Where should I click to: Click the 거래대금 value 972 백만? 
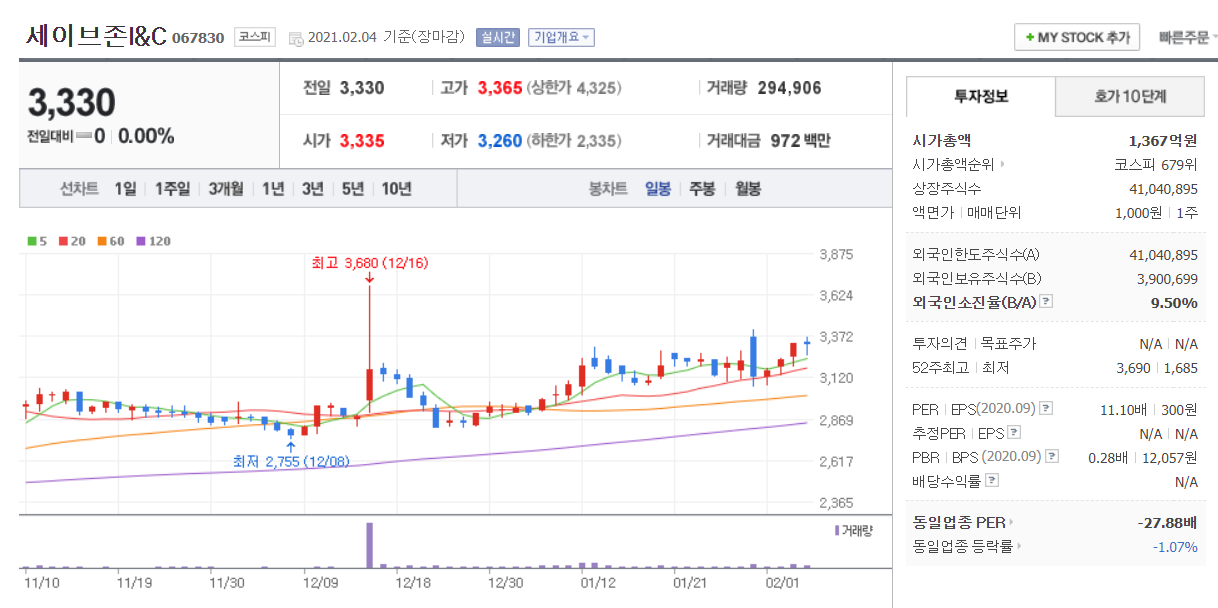pos(800,141)
